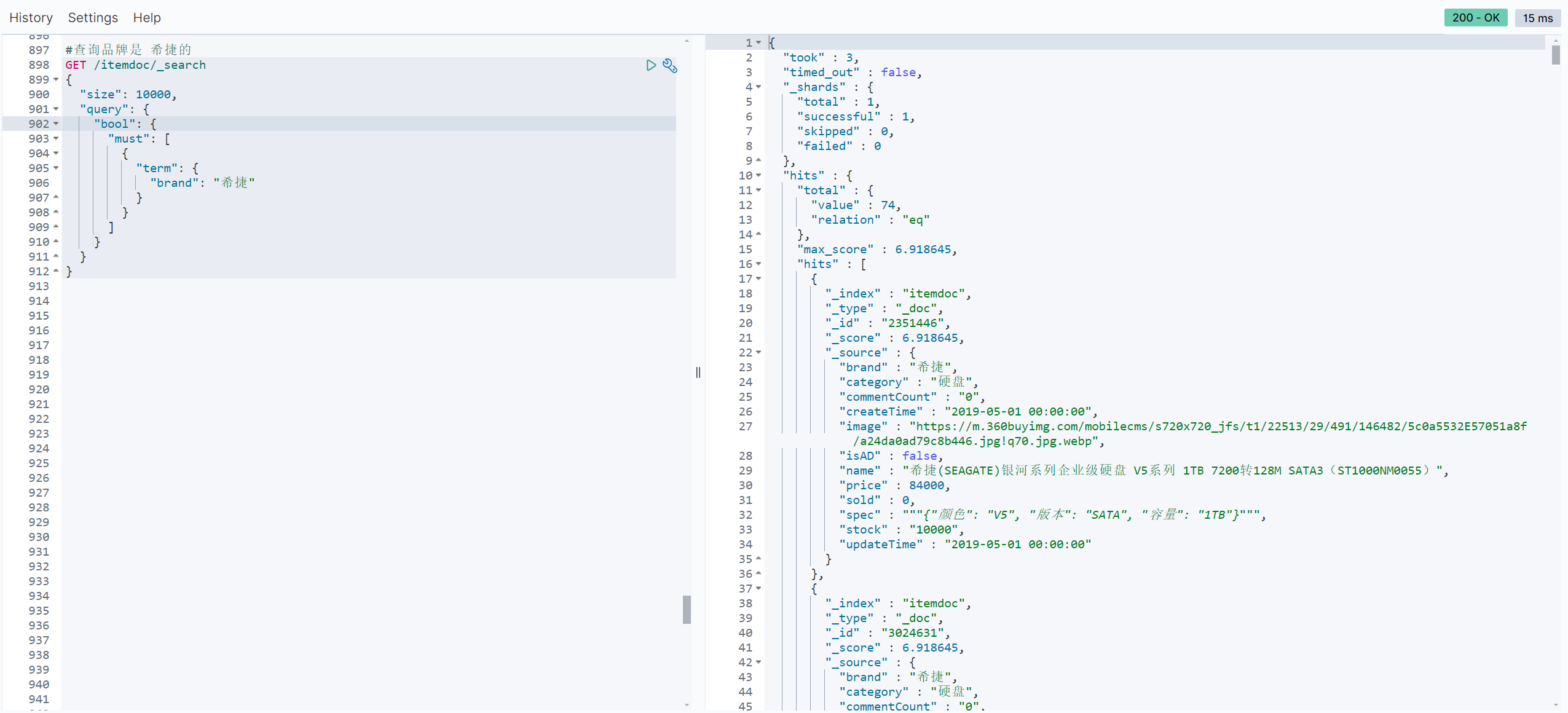Fold the hits array on response line 16
This screenshot has width=1568, height=713.
(x=758, y=264)
